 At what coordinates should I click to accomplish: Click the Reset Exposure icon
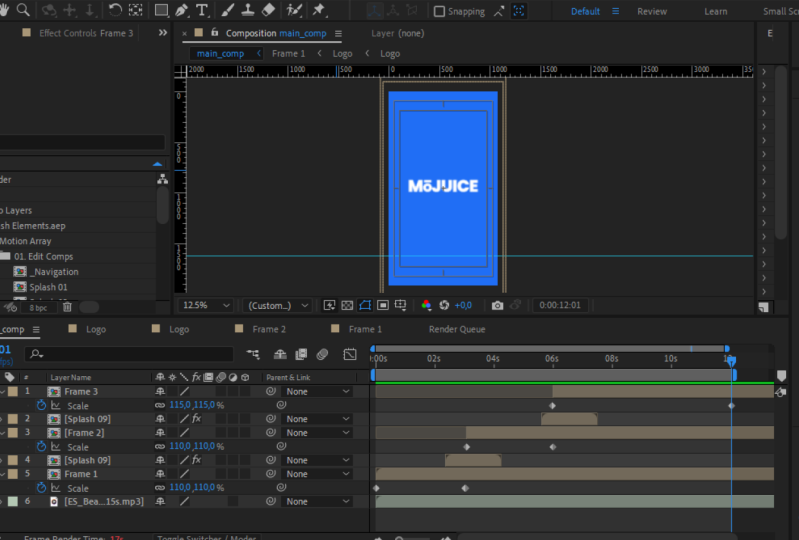[444, 305]
